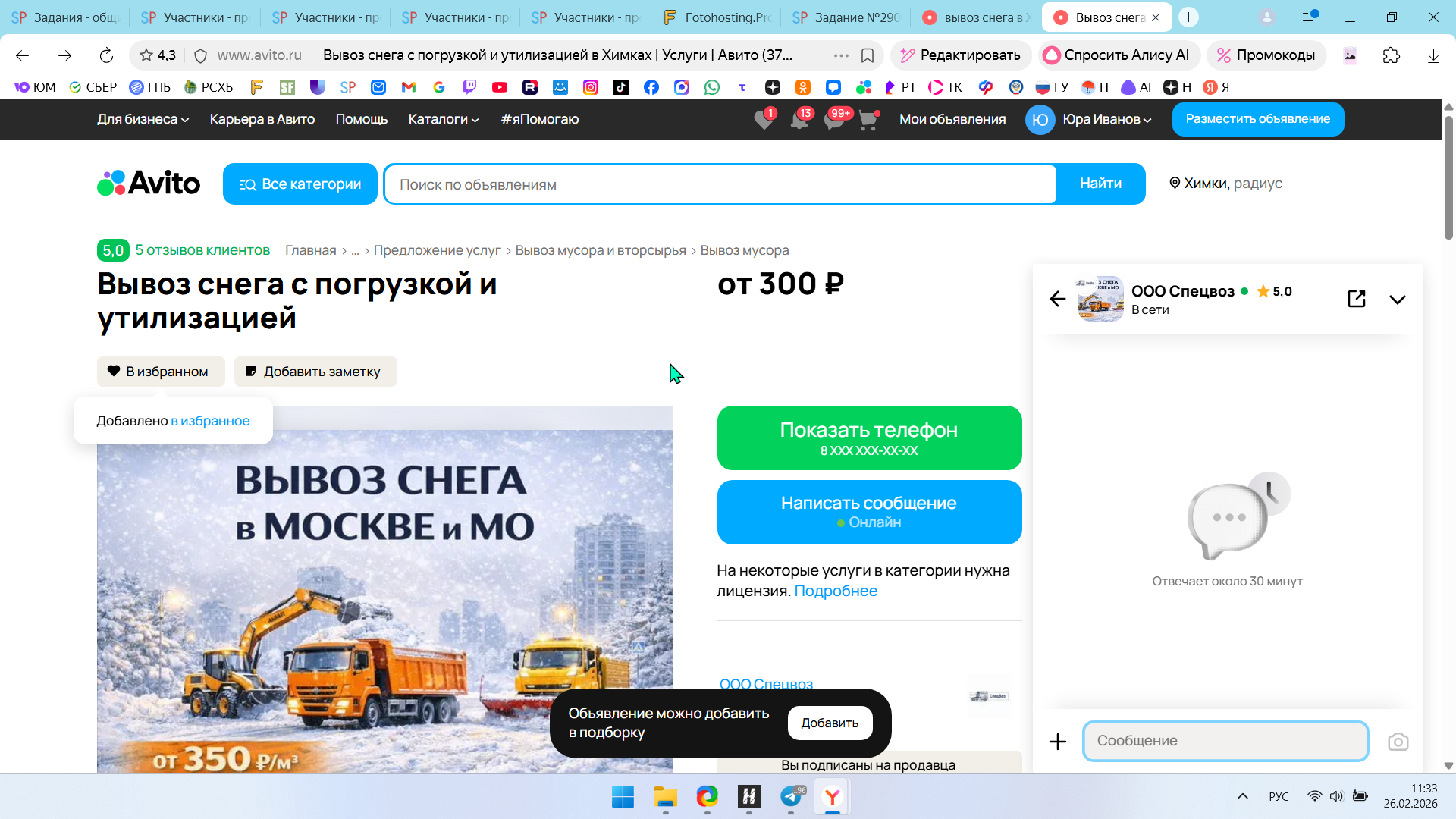Go back with chat arrow icon
The image size is (1456, 819).
click(x=1057, y=299)
